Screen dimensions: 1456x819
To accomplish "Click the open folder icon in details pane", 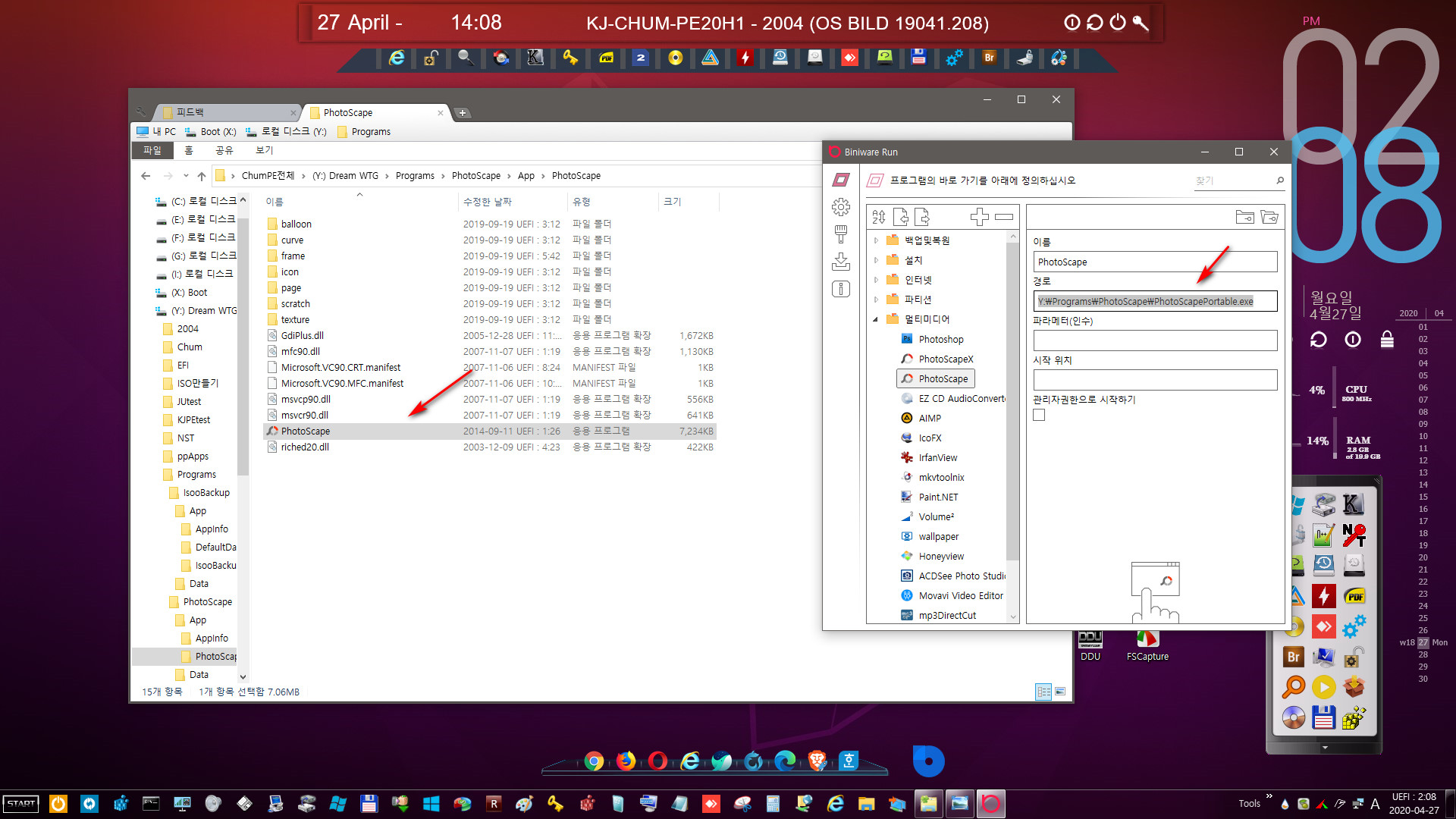I will pyautogui.click(x=1269, y=217).
